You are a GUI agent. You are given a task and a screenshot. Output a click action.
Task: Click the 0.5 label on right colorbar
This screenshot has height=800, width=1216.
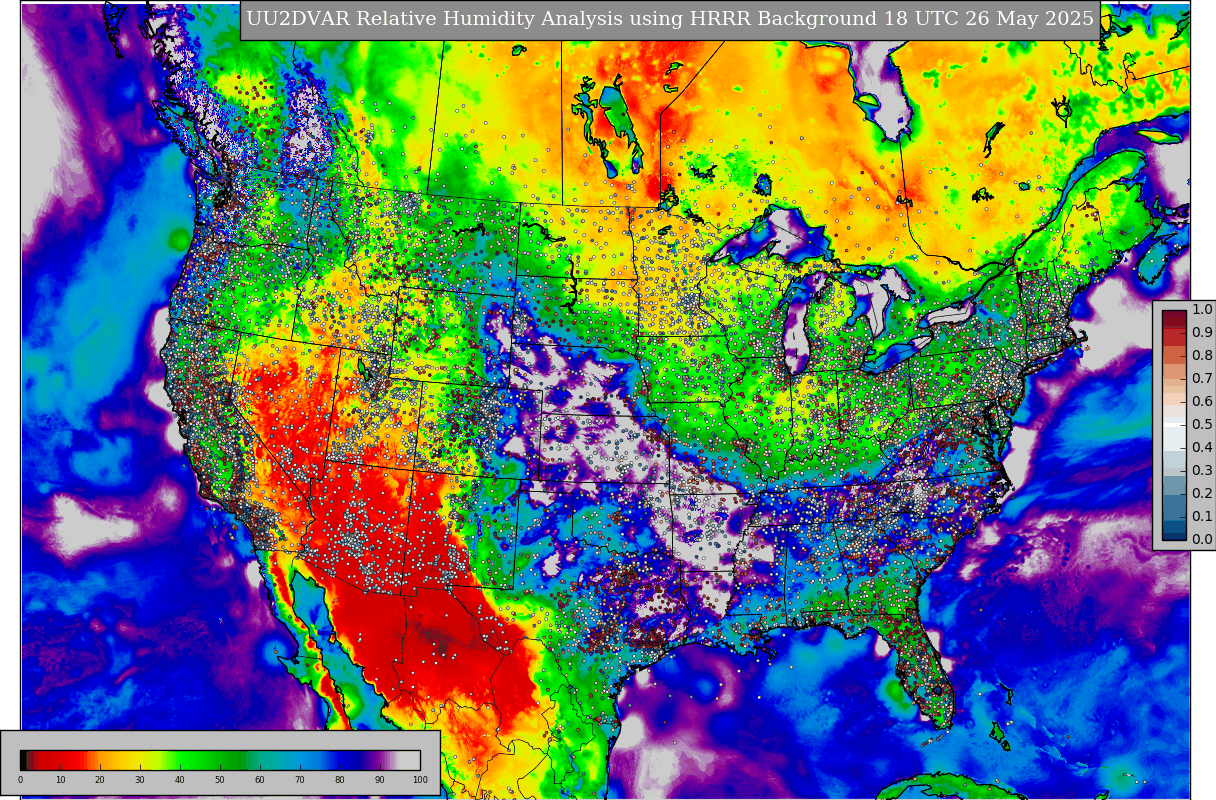coord(1202,425)
